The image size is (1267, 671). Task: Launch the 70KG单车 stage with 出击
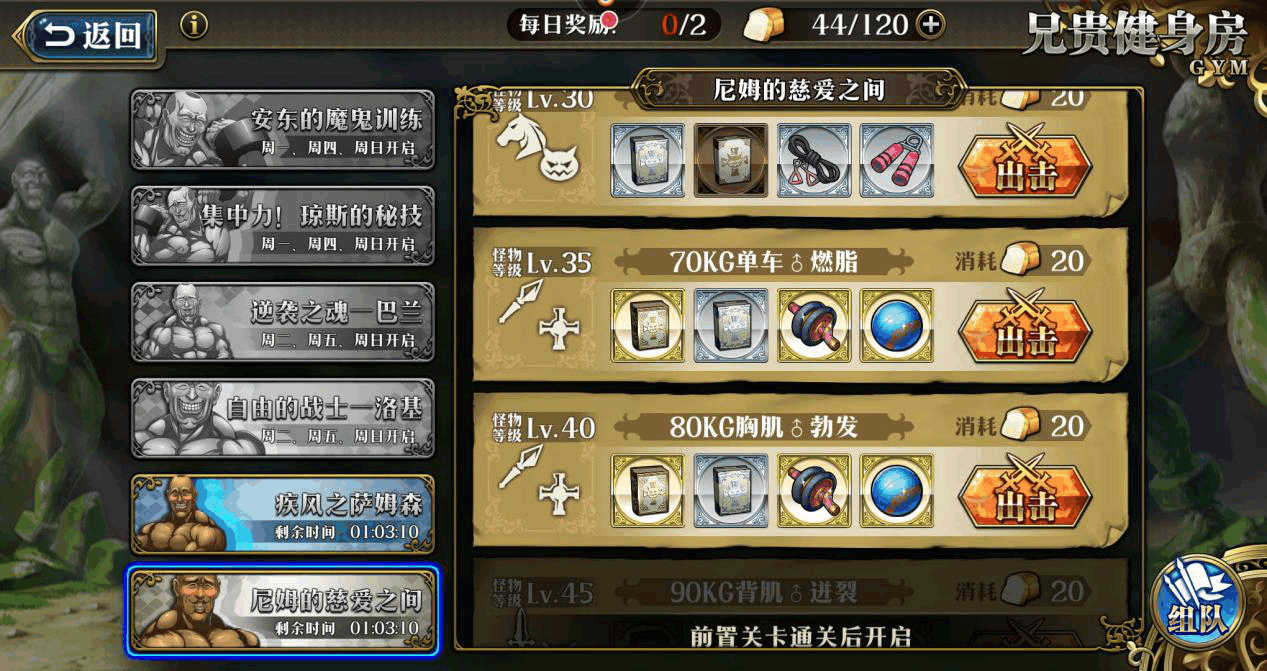pos(1025,329)
